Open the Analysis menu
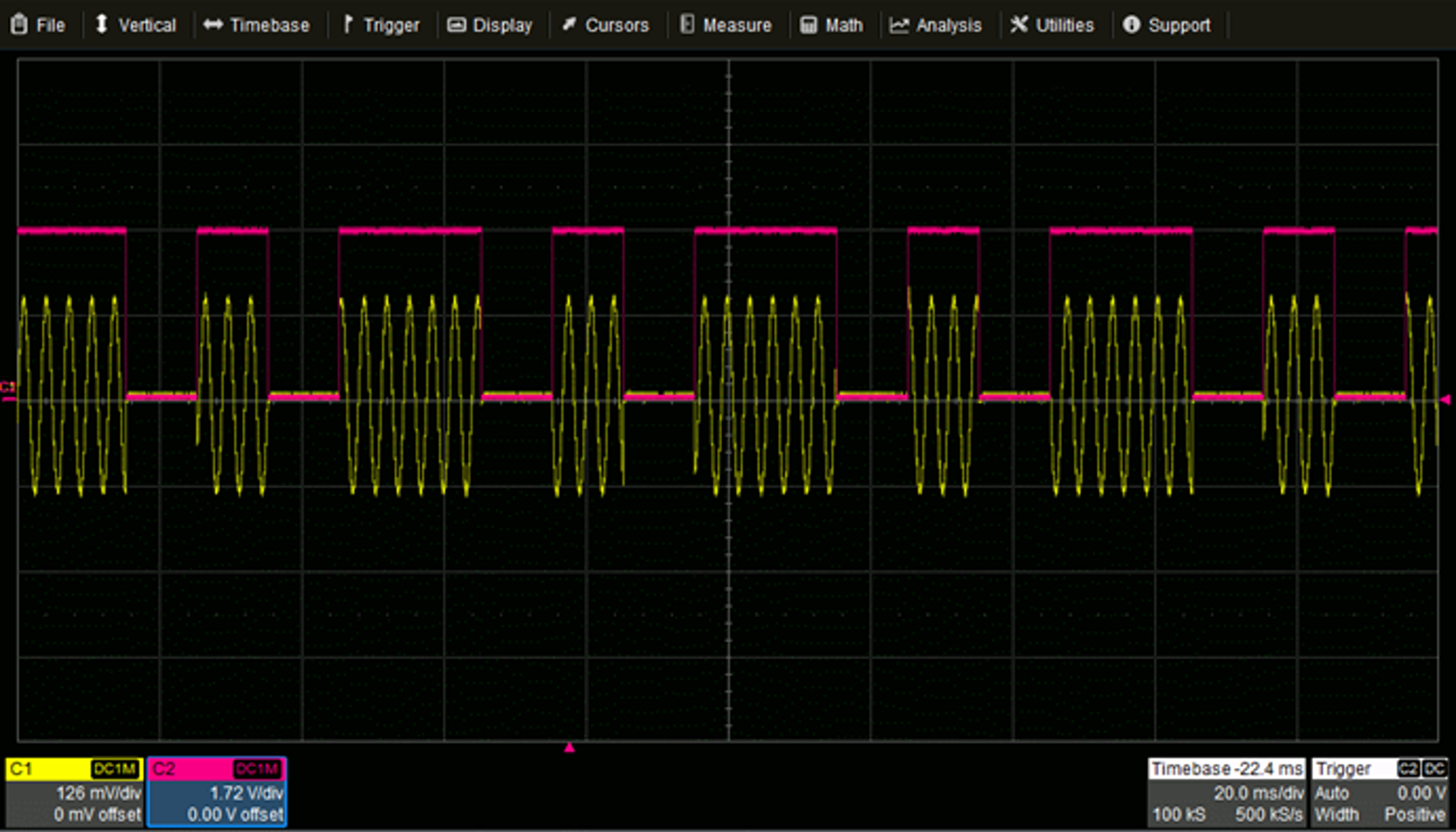 948,25
